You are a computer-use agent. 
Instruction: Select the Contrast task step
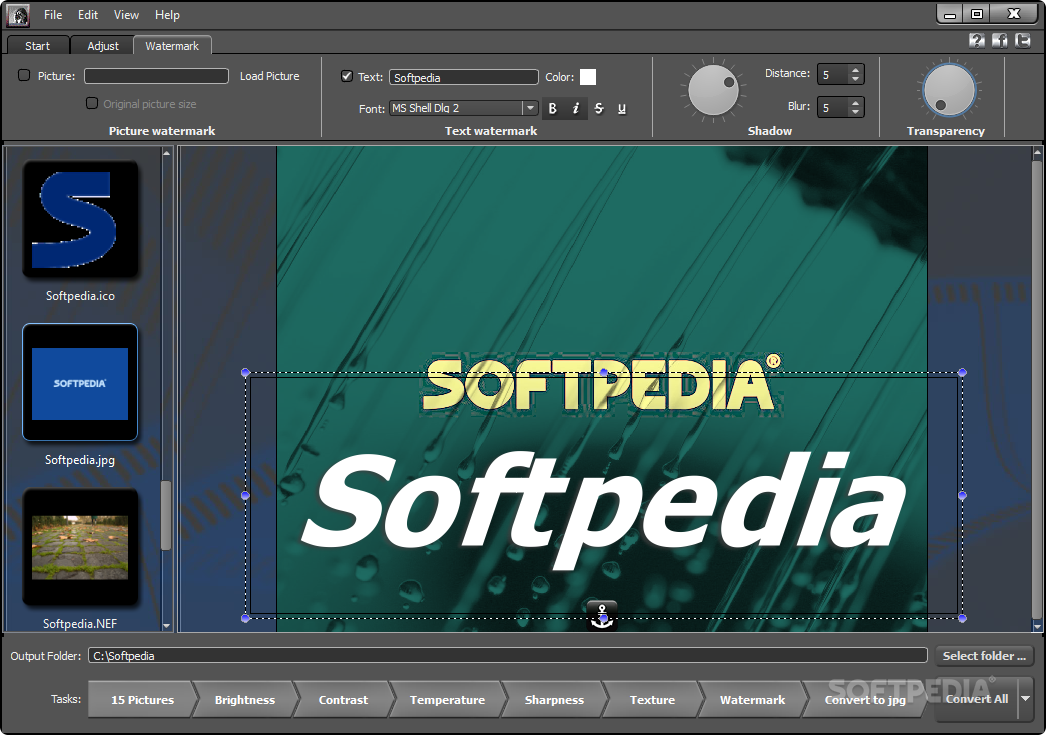343,700
